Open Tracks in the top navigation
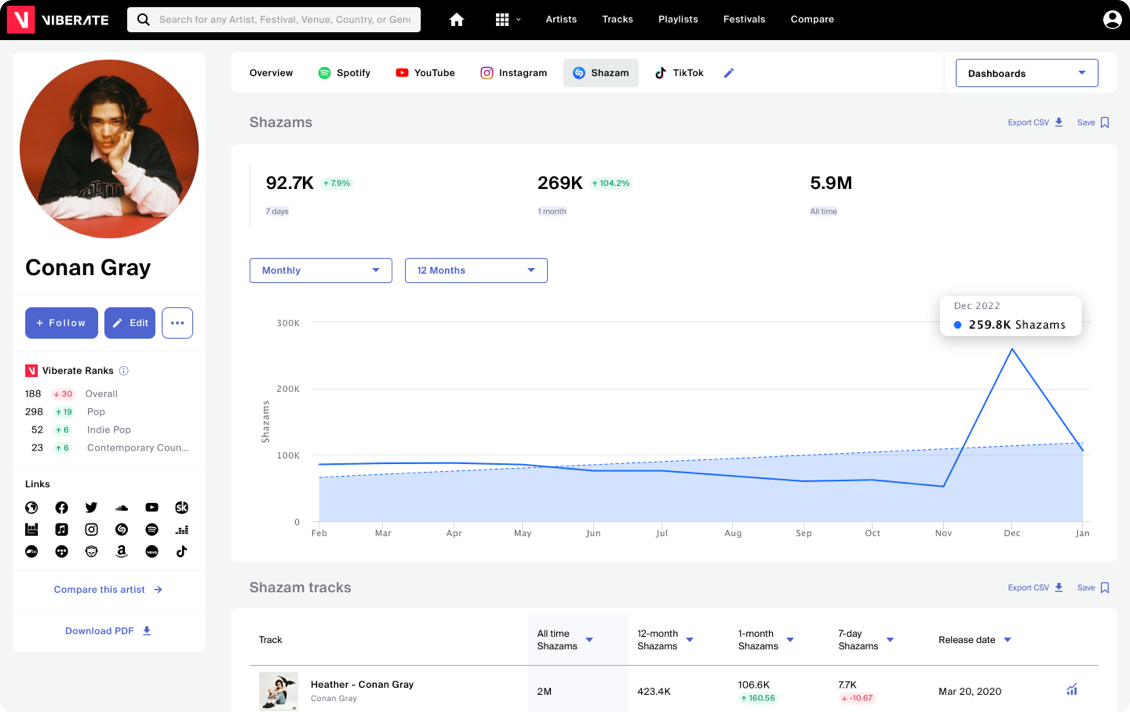Viewport: 1130px width, 712px height. (618, 19)
